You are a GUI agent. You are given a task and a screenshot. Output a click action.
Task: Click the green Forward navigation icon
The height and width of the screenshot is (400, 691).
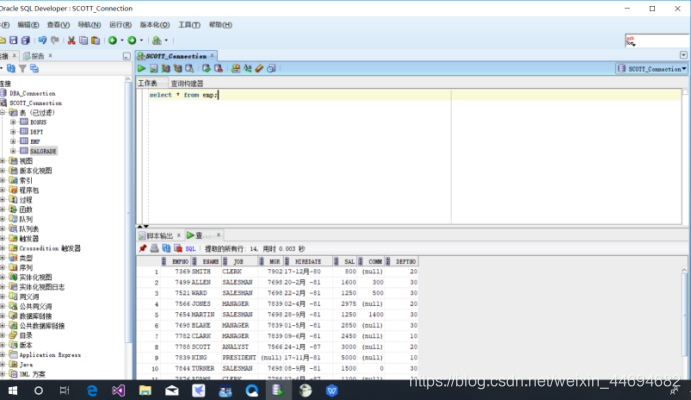tap(132, 40)
